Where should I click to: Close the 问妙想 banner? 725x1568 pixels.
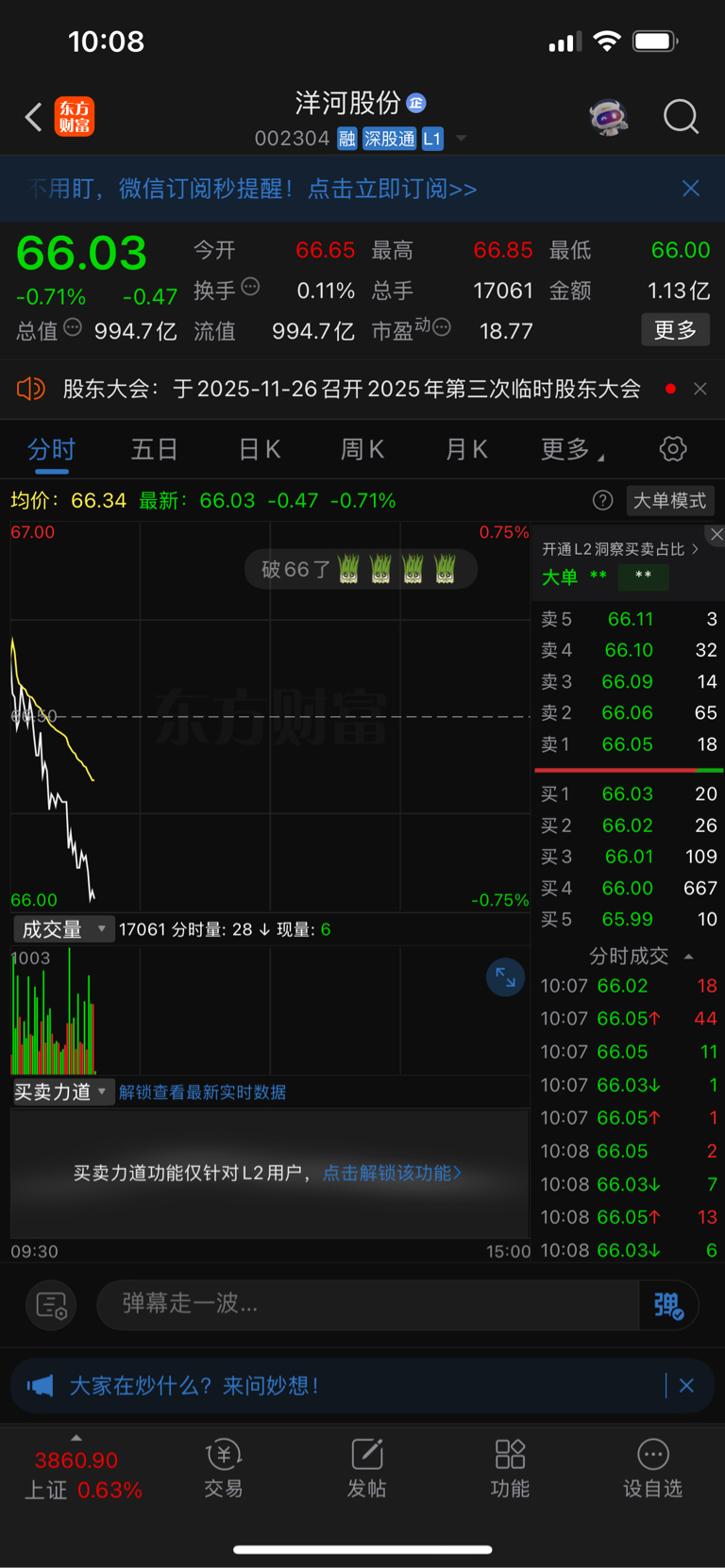coord(686,1385)
